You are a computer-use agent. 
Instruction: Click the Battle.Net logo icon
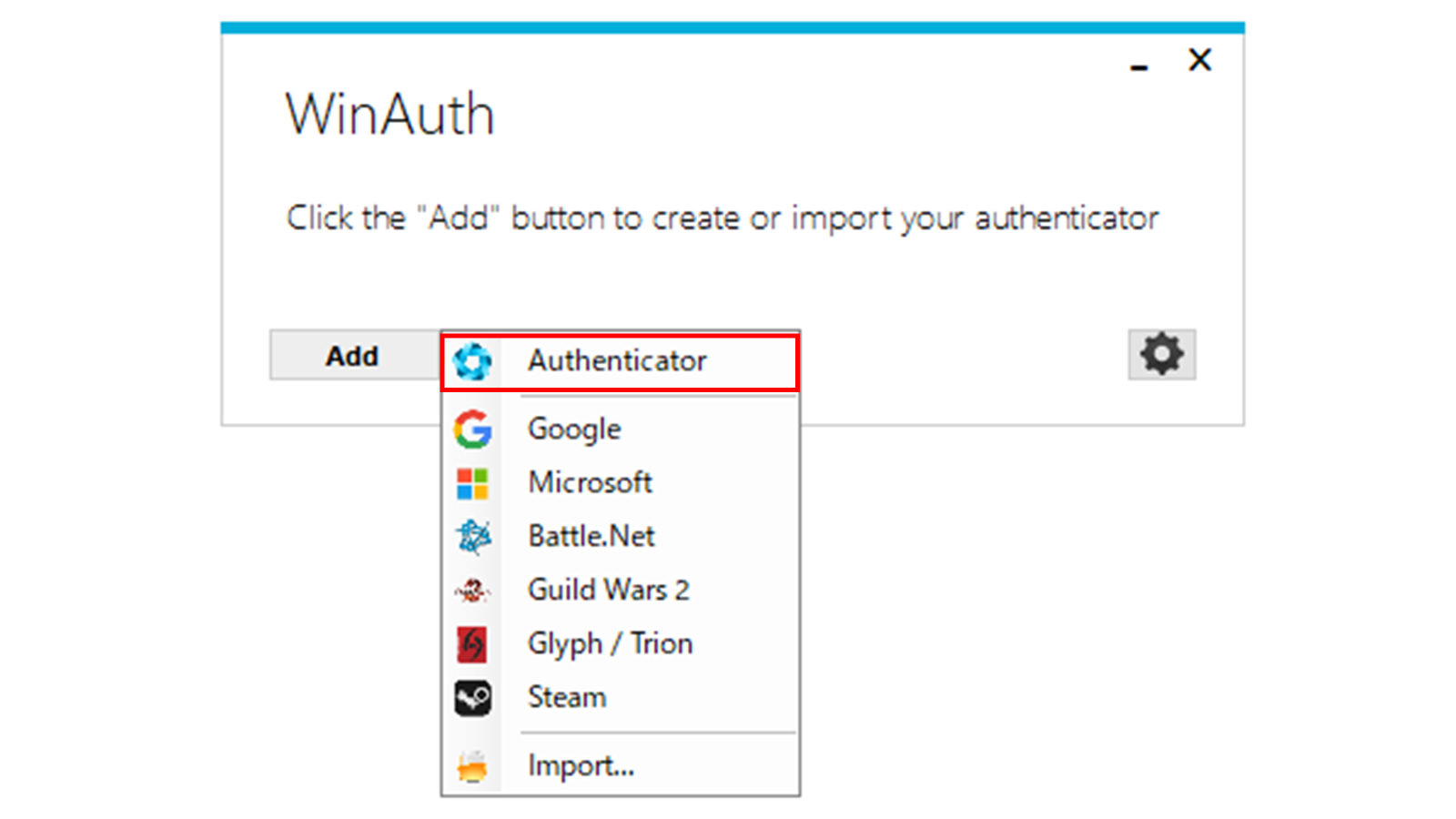coord(472,537)
